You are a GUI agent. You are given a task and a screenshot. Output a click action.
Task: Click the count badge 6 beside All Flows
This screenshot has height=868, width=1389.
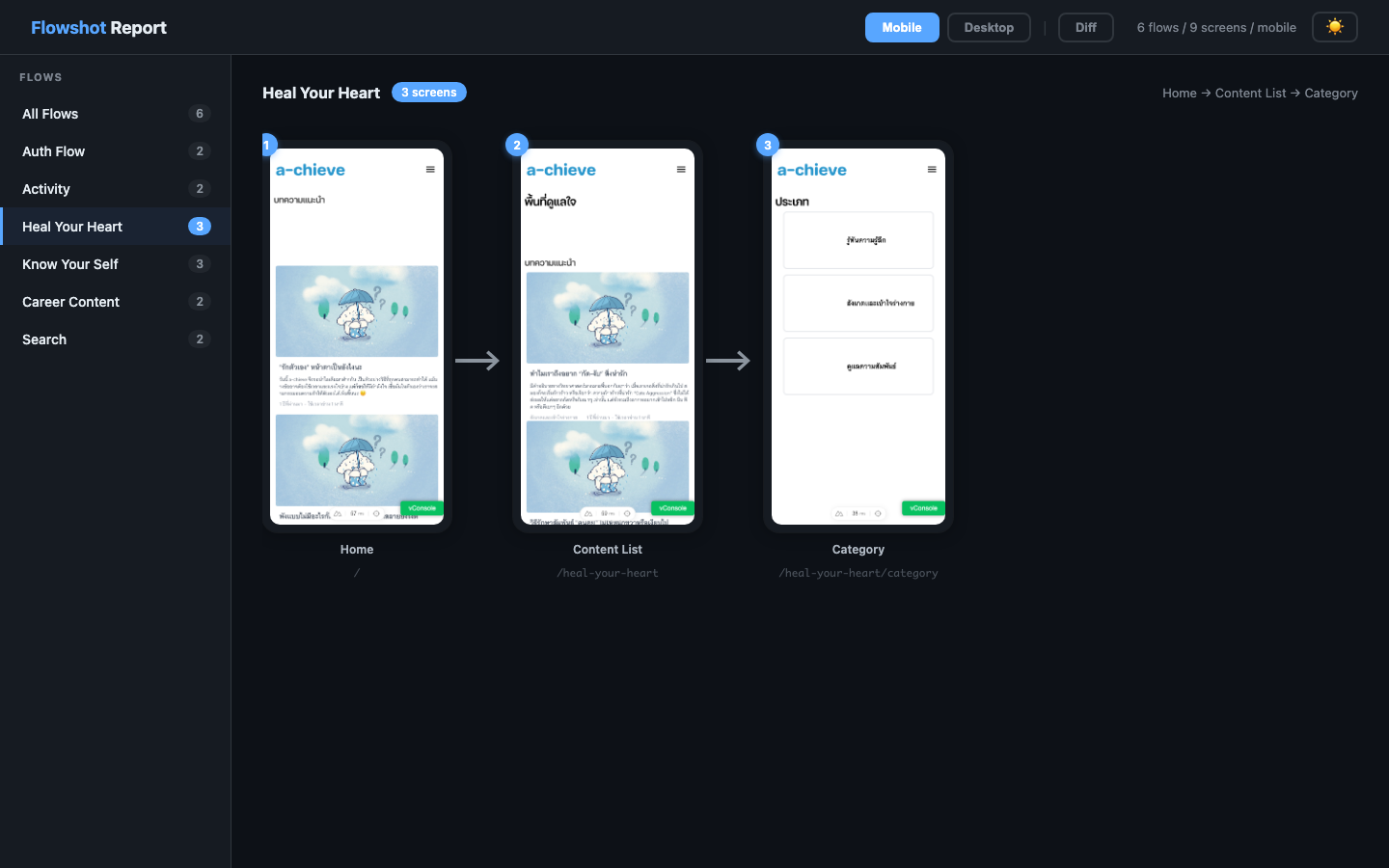(x=200, y=114)
